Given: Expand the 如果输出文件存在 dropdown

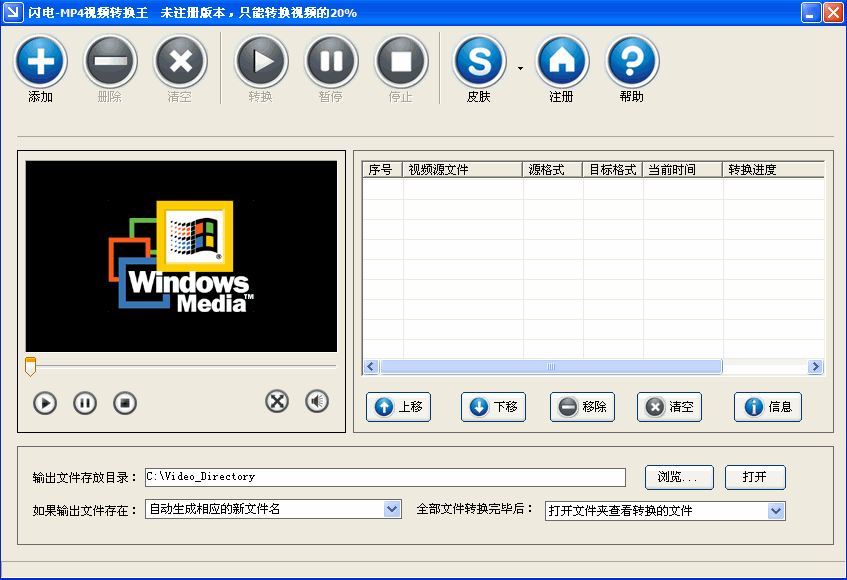Looking at the screenshot, I should pyautogui.click(x=392, y=509).
